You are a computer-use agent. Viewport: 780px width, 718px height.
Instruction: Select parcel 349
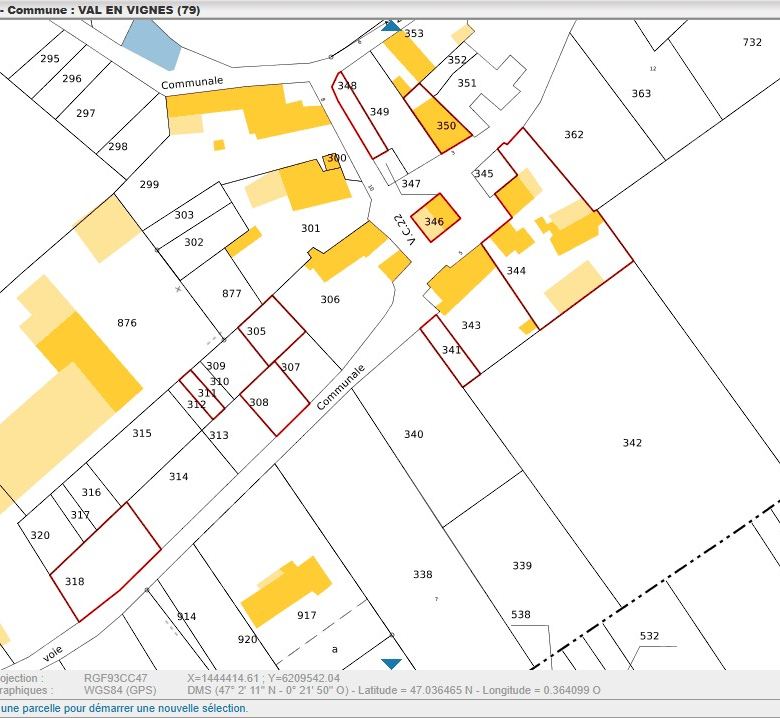pos(379,112)
